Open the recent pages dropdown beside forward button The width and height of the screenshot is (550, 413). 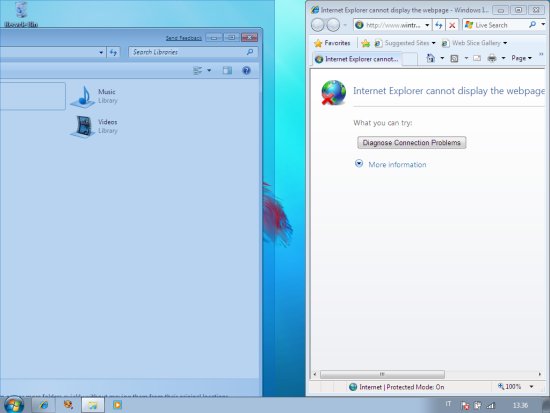(345, 25)
